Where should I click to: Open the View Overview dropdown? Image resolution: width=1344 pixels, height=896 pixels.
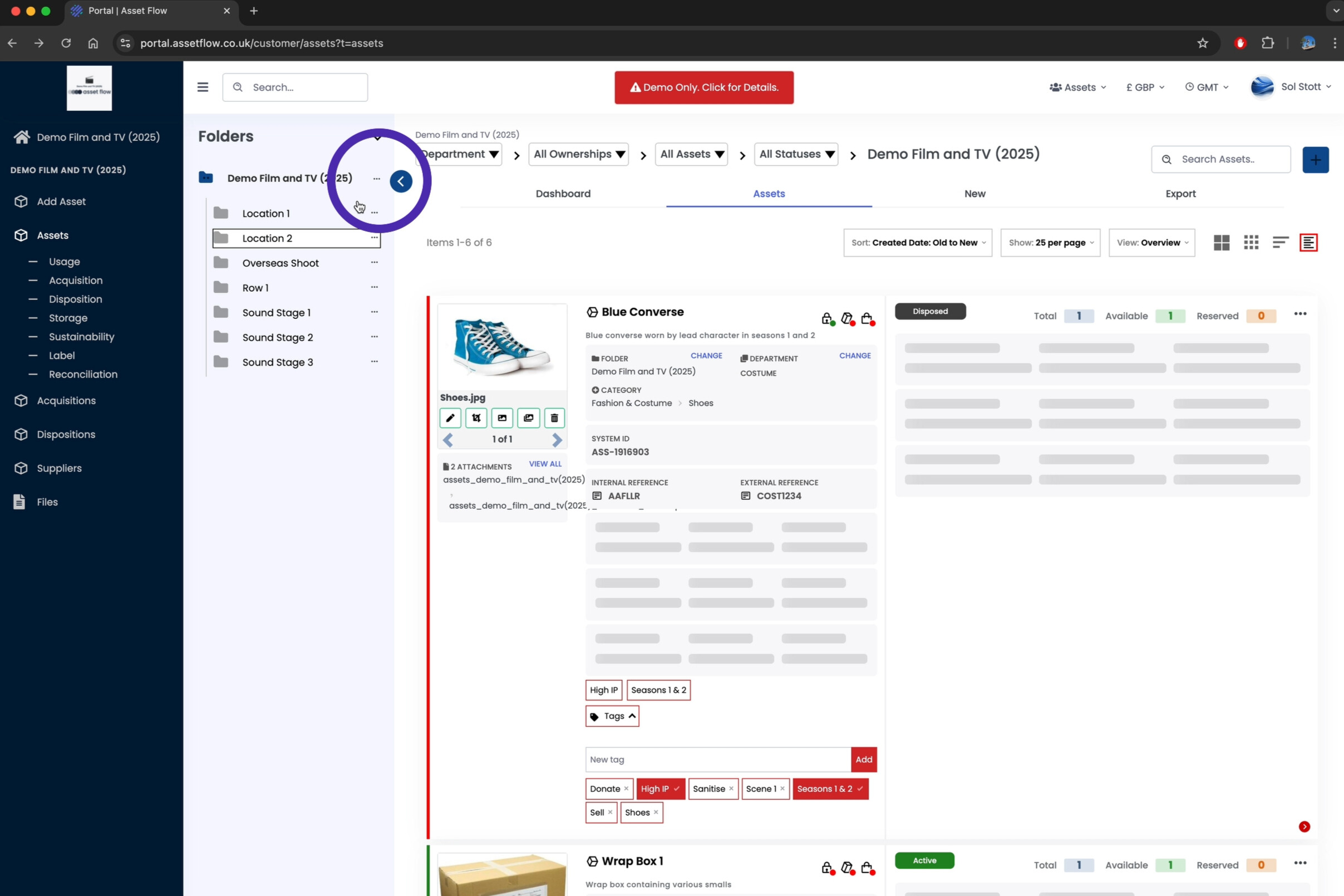tap(1151, 243)
